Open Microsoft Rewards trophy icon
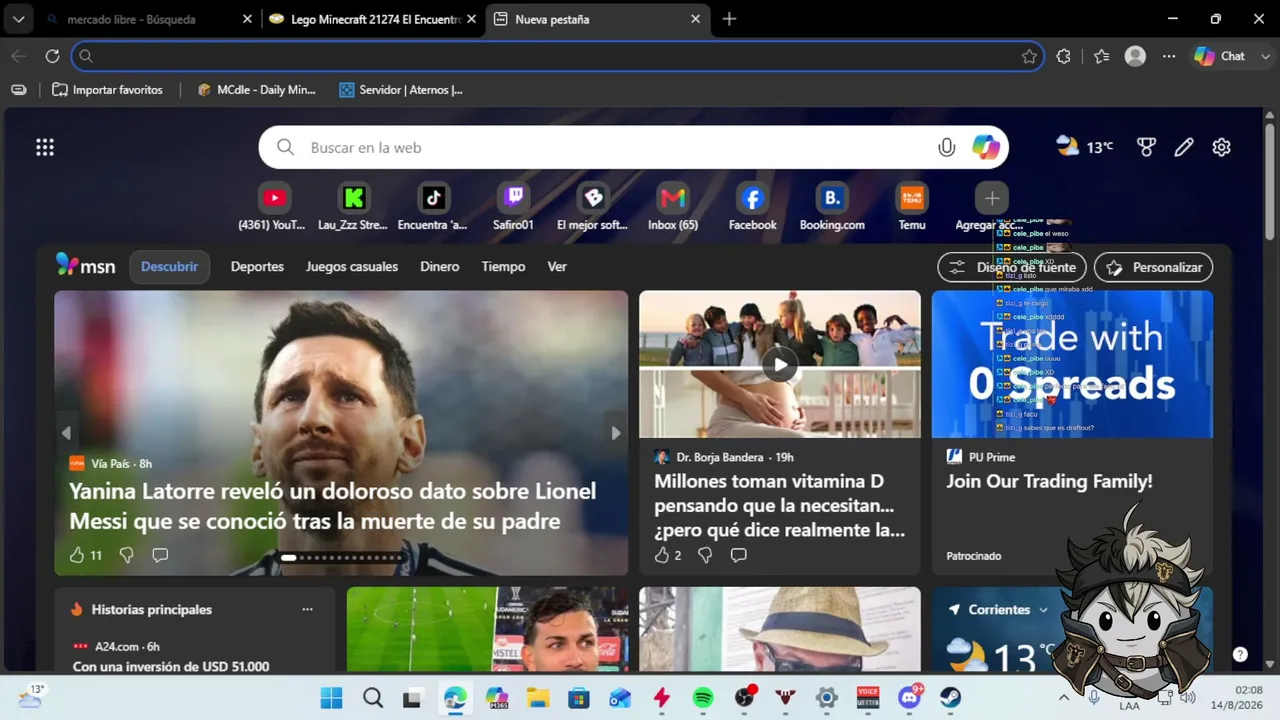The height and width of the screenshot is (720, 1280). 1146,148
